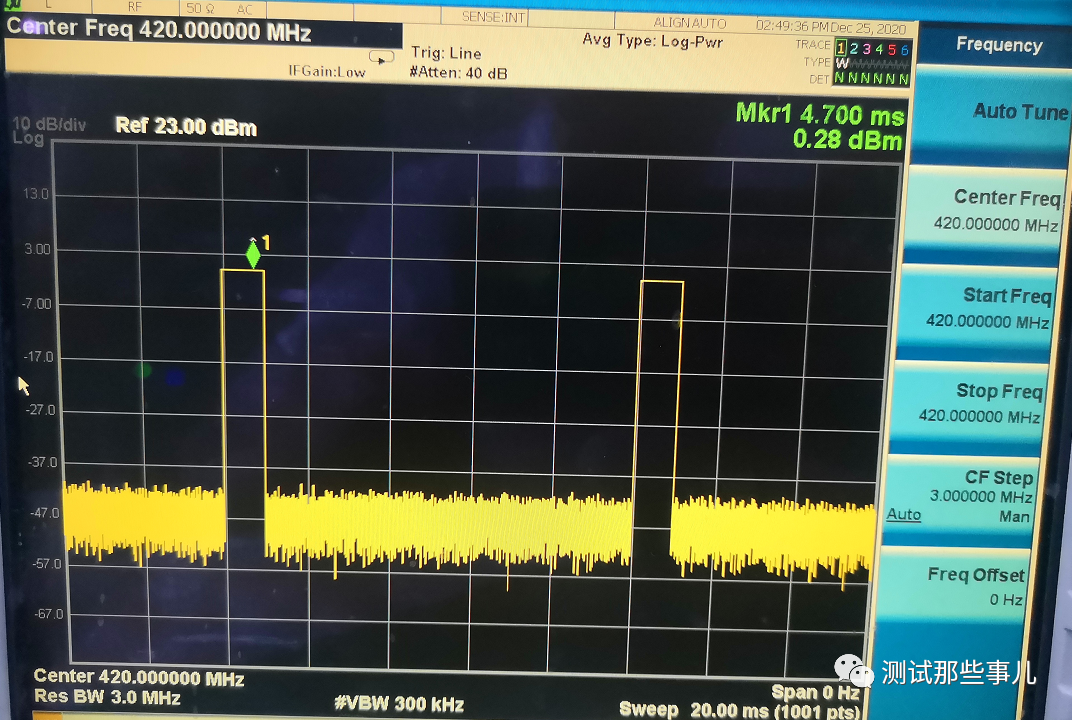The width and height of the screenshot is (1072, 720).
Task: Click the SENSE:INT status indicator
Action: point(494,16)
